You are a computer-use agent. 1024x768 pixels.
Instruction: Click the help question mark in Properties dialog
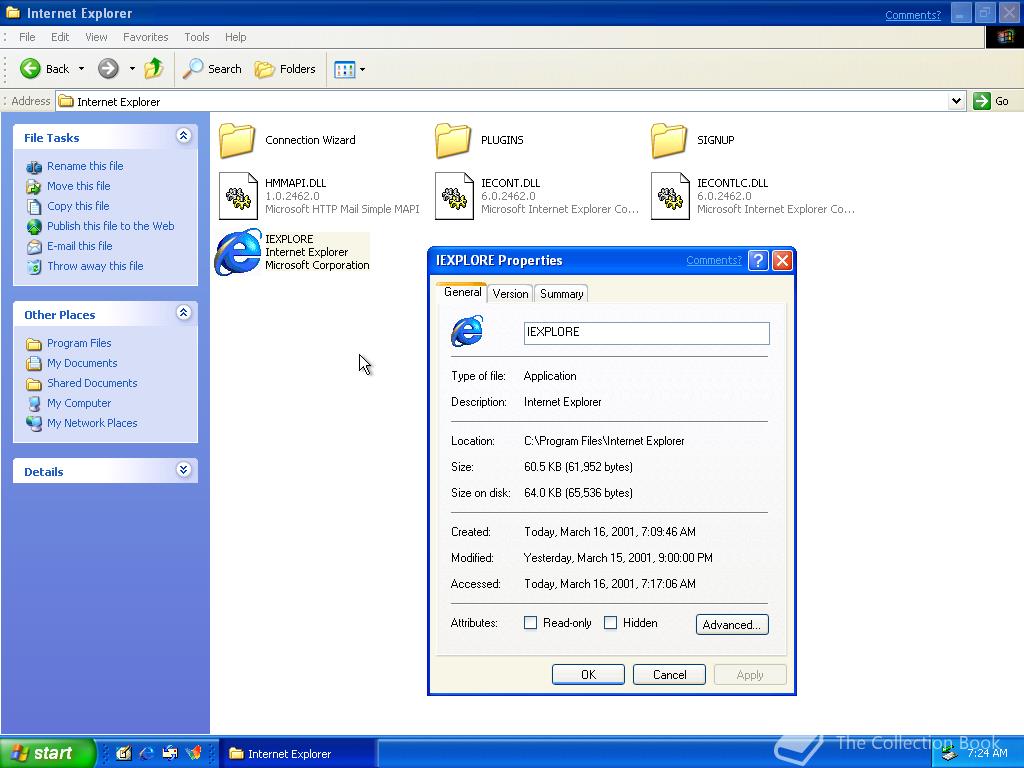point(758,261)
